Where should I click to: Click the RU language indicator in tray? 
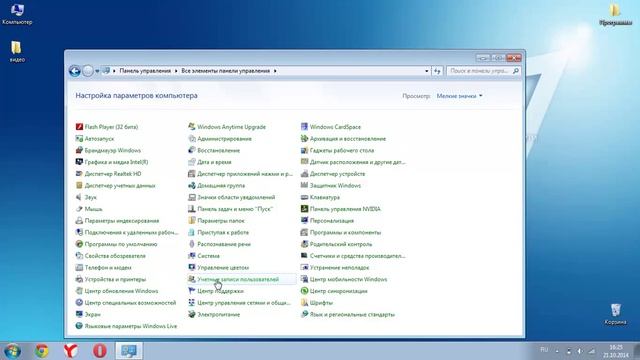(544, 350)
